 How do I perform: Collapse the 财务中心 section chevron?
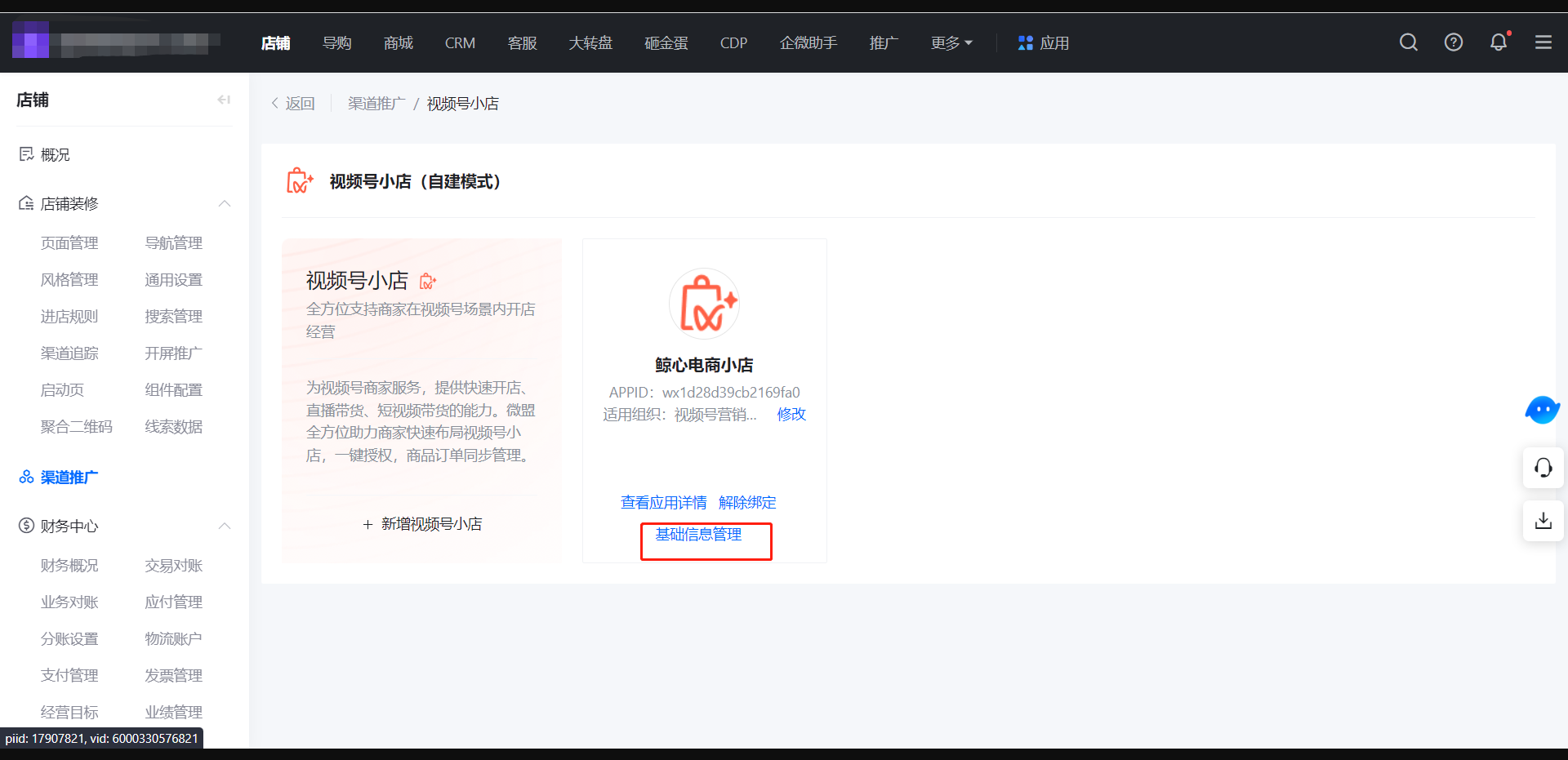225,526
